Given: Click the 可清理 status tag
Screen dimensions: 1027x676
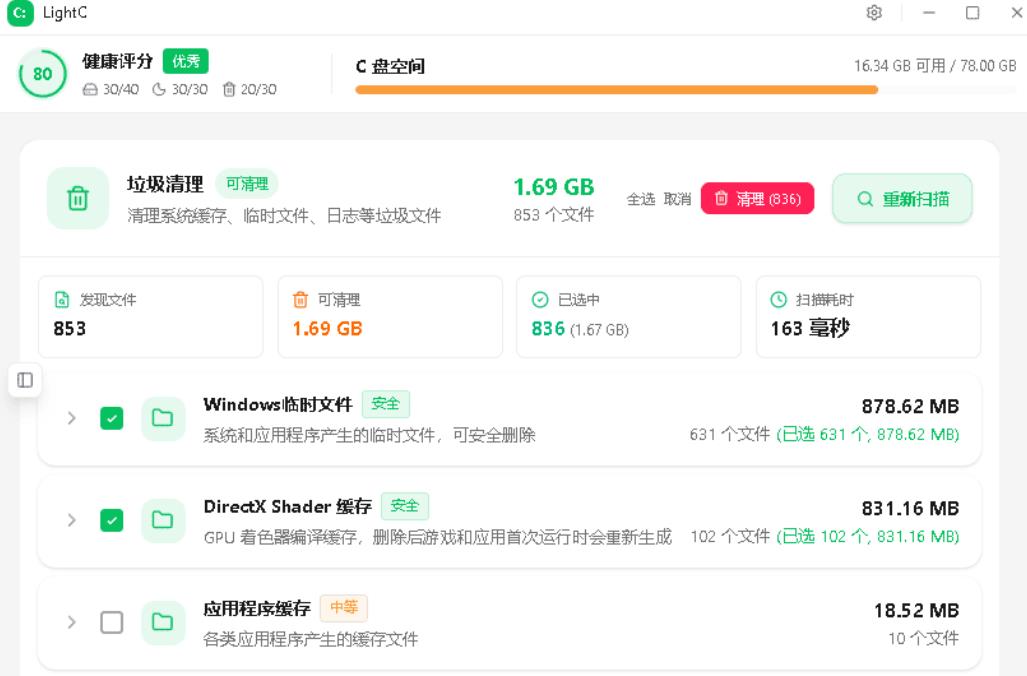Looking at the screenshot, I should 247,184.
